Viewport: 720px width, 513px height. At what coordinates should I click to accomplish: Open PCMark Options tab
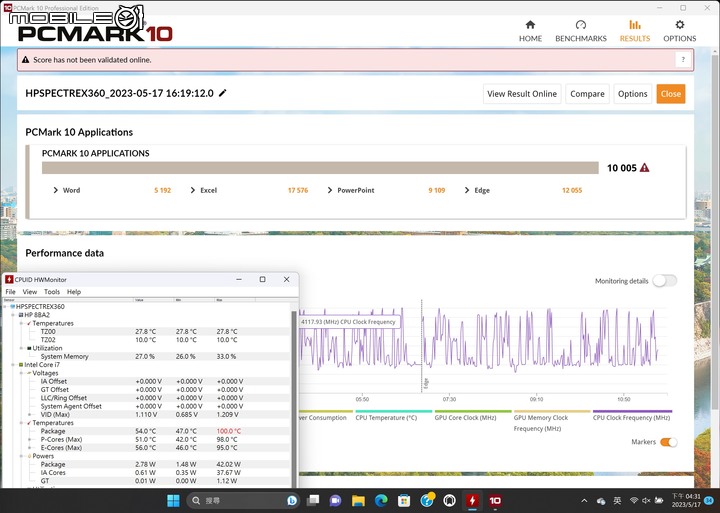coord(680,31)
